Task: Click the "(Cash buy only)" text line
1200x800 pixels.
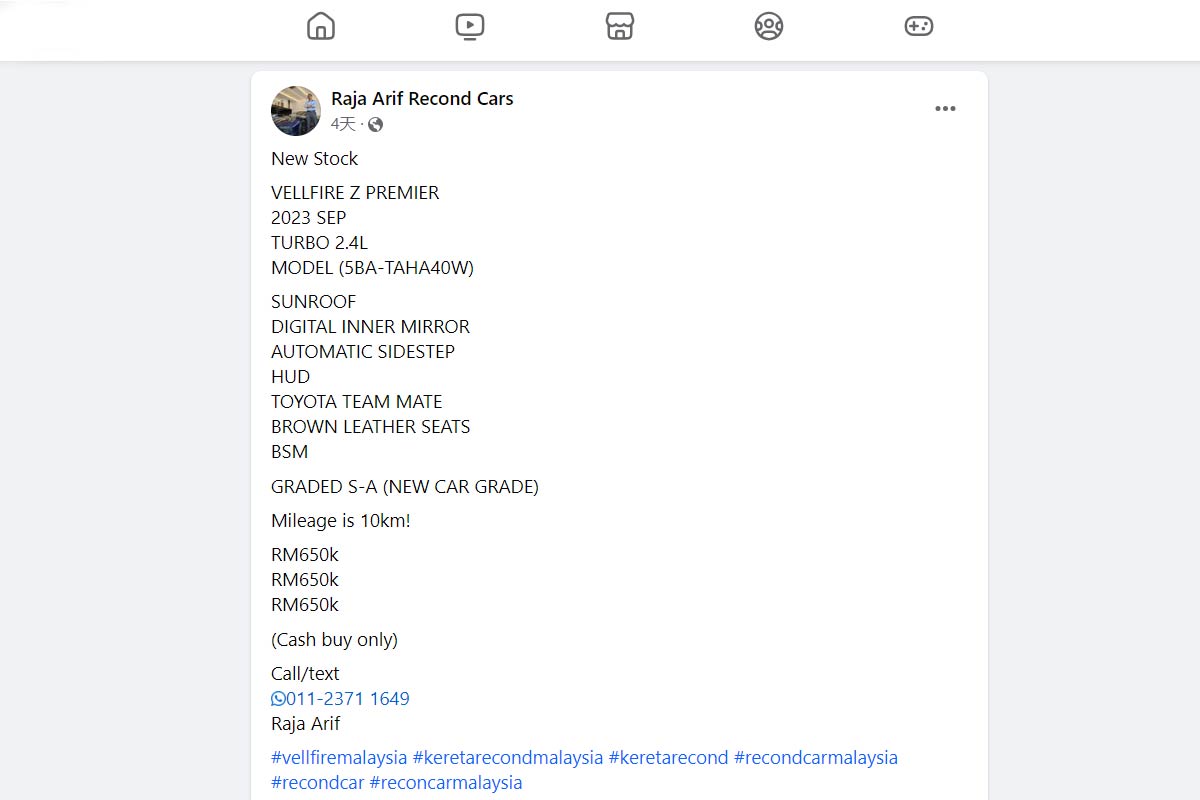Action: click(x=334, y=640)
